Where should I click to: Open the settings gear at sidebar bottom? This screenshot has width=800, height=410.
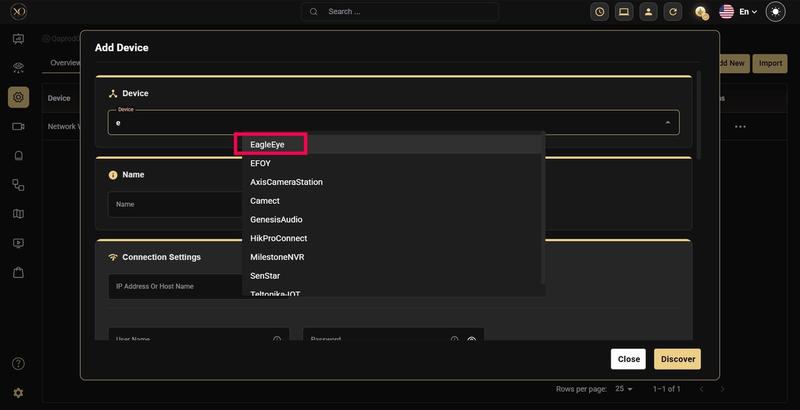pos(18,393)
